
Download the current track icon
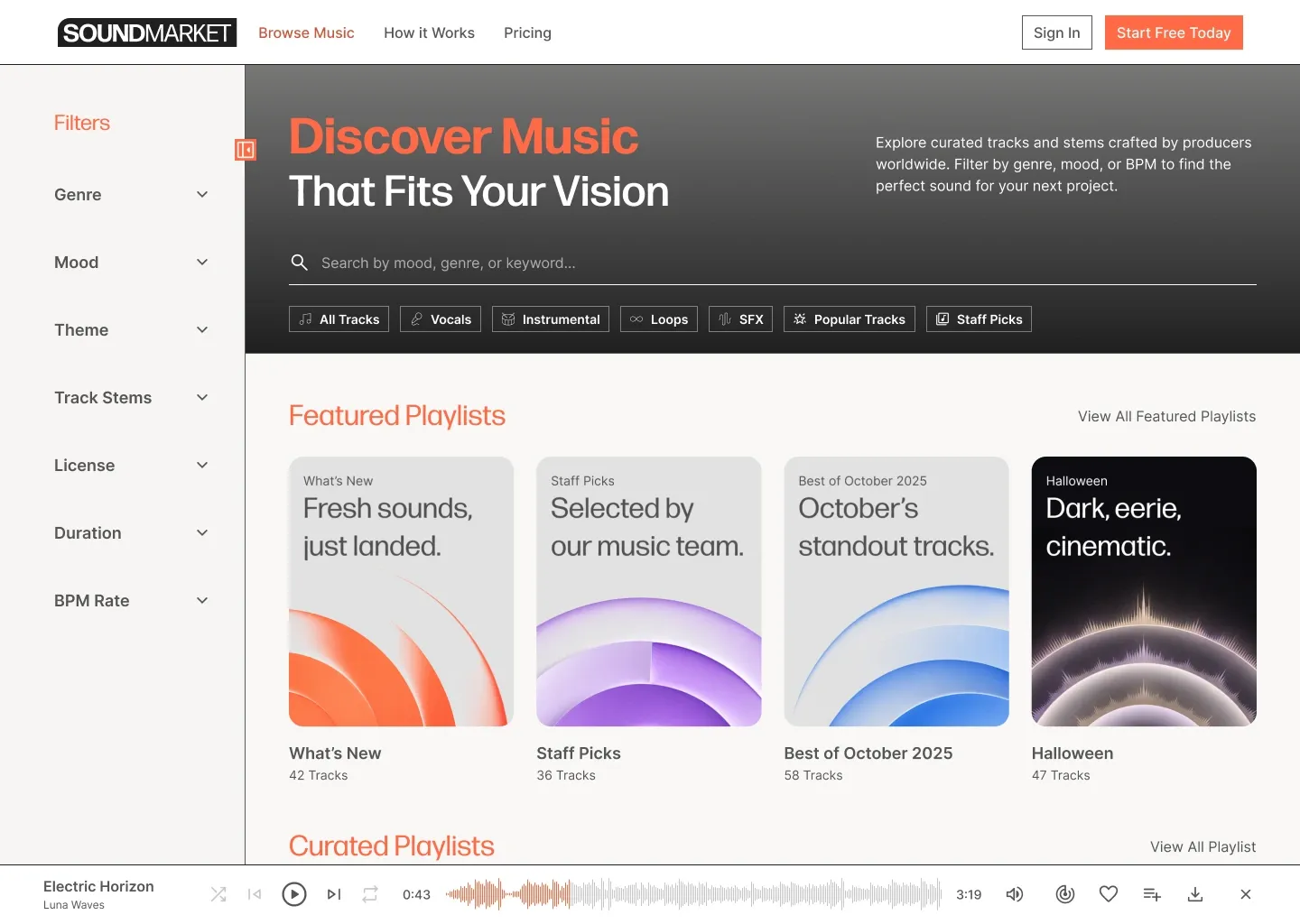click(x=1195, y=894)
